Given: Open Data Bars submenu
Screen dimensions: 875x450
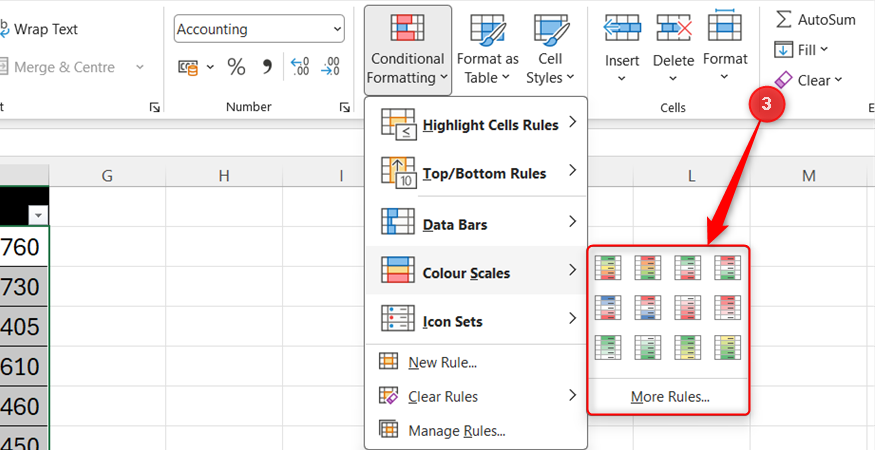Looking at the screenshot, I should [x=476, y=223].
